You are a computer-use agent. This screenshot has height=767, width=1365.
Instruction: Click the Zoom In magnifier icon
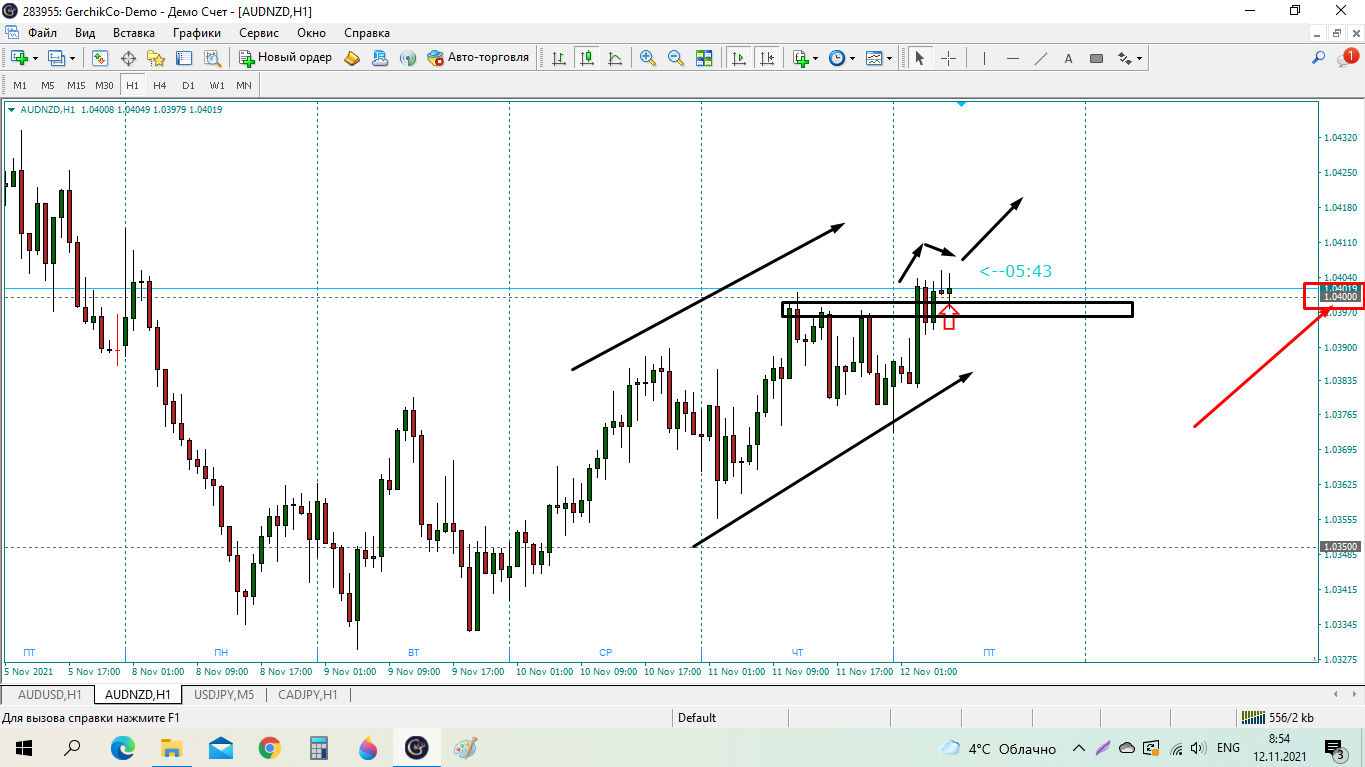click(648, 58)
